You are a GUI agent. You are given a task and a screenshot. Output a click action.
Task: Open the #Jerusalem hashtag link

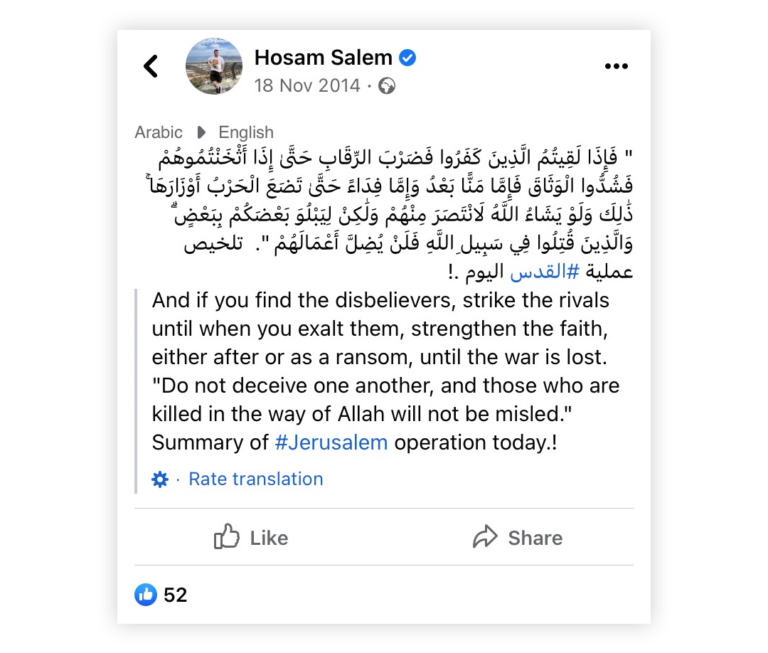[x=331, y=442]
